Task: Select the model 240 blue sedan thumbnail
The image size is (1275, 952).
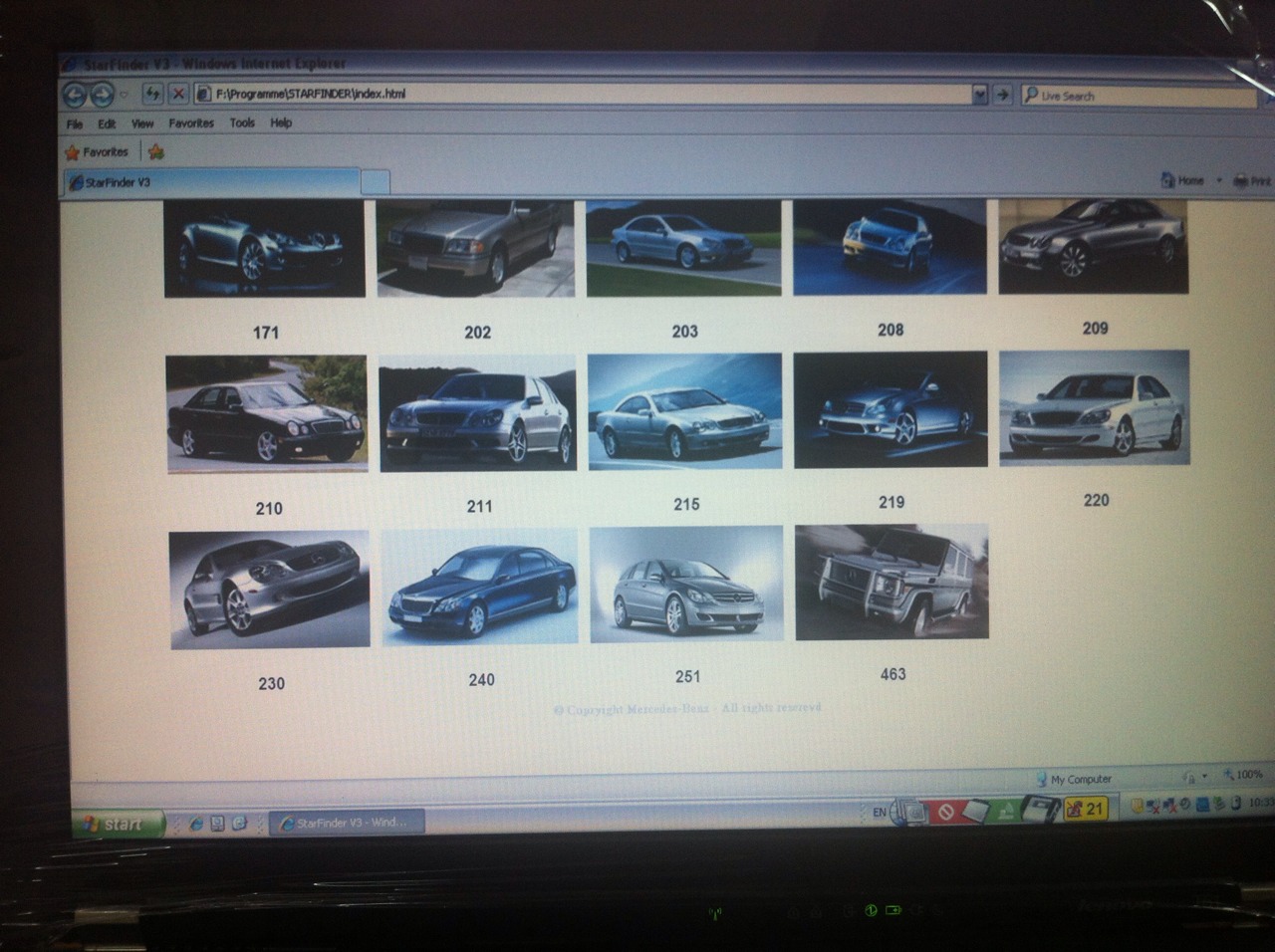Action: point(479,589)
